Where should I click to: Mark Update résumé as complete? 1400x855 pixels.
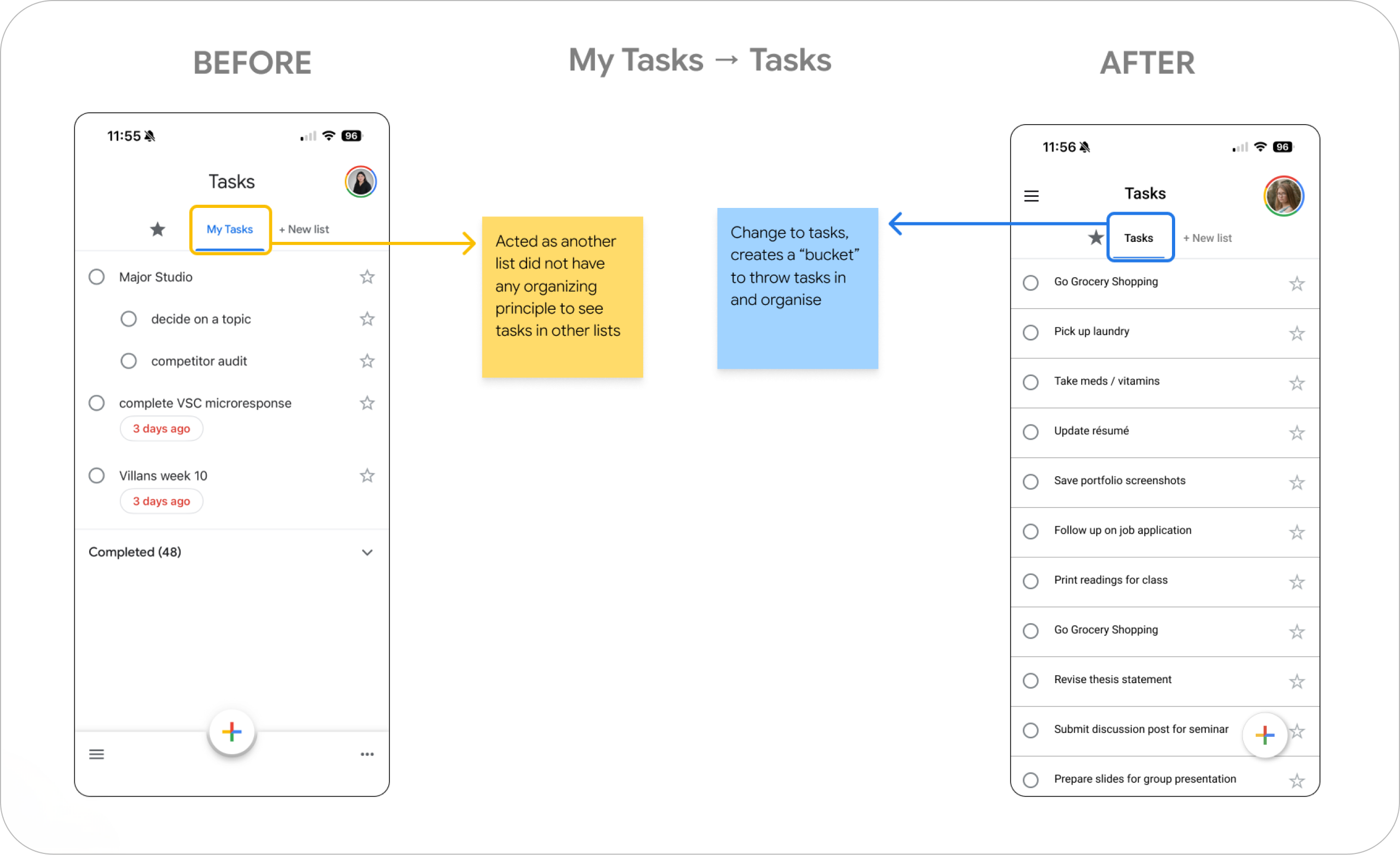(x=1031, y=432)
